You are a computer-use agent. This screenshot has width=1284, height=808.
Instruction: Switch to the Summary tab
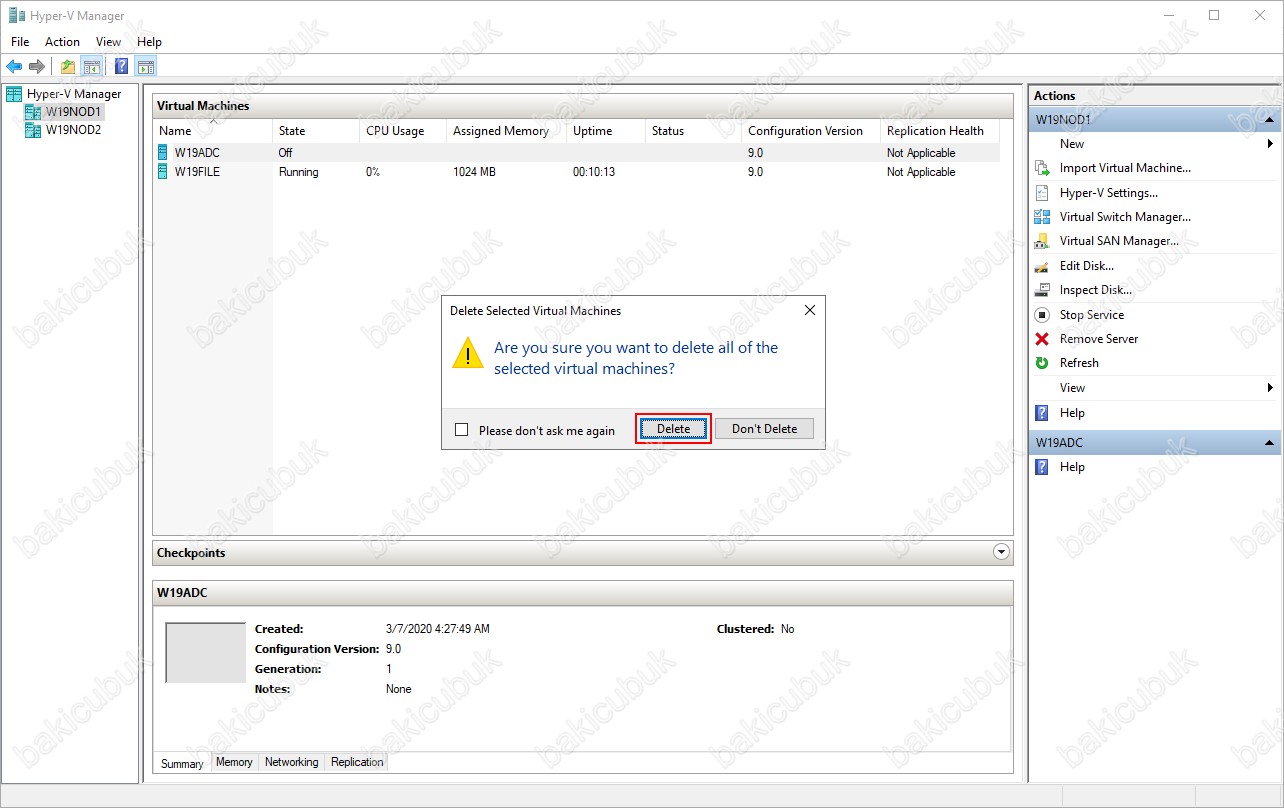[182, 763]
